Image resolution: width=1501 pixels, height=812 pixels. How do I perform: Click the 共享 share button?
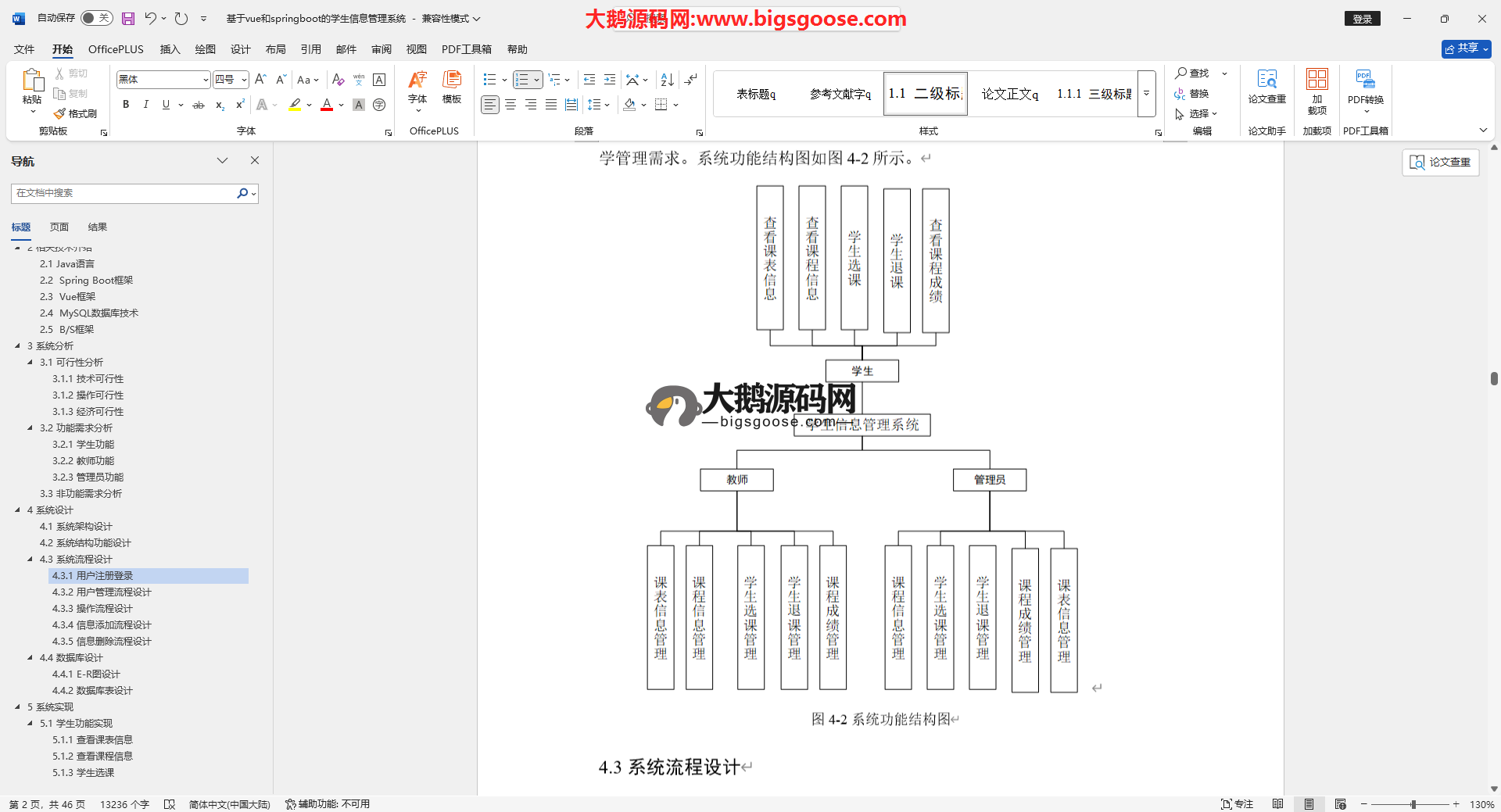(1466, 48)
